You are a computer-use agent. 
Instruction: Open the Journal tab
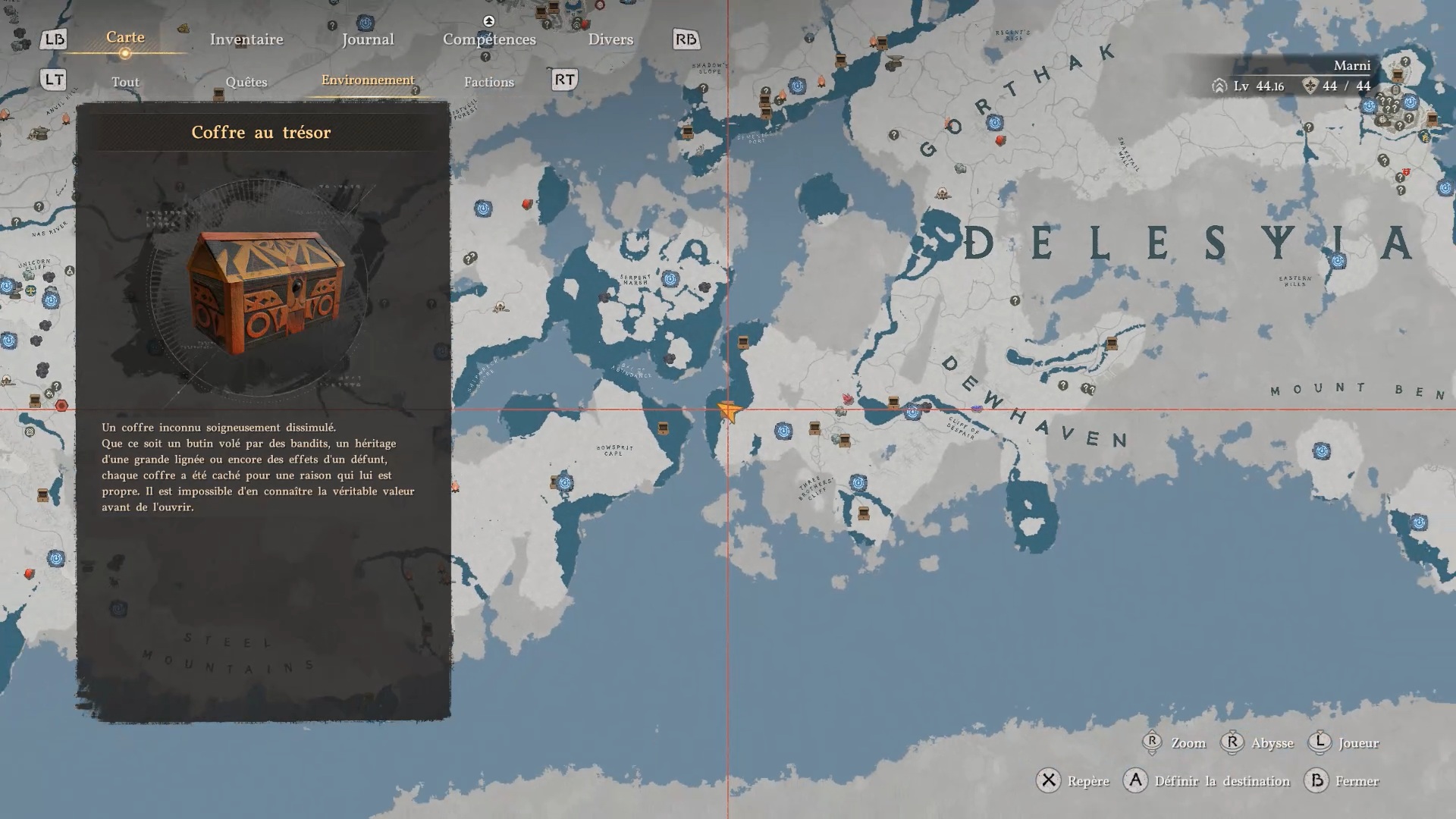(368, 39)
